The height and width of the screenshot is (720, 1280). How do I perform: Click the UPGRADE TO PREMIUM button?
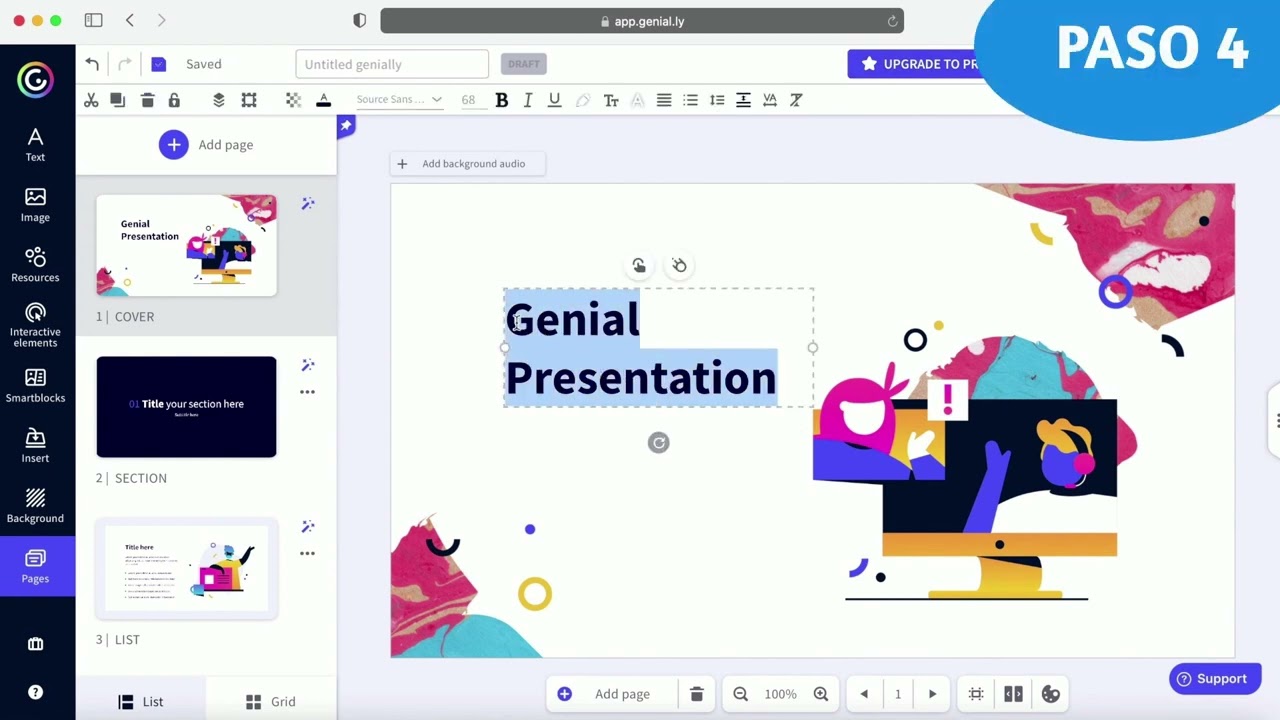pyautogui.click(x=916, y=64)
